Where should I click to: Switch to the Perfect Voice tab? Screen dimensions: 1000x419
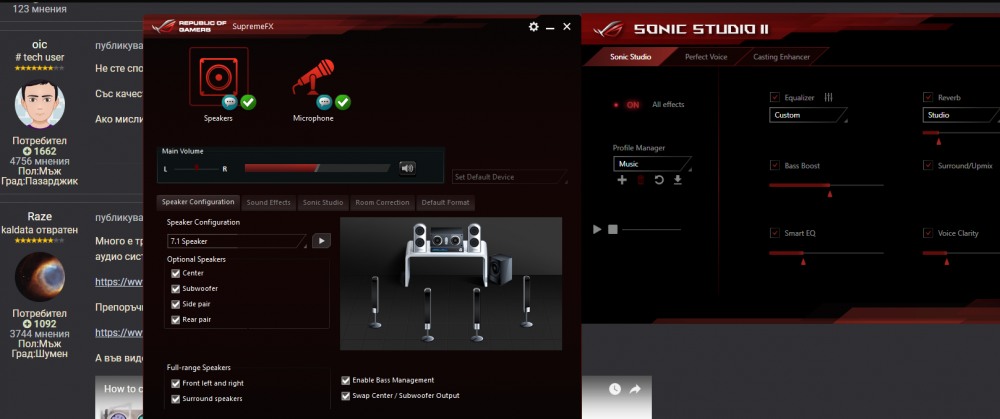pyautogui.click(x=706, y=57)
